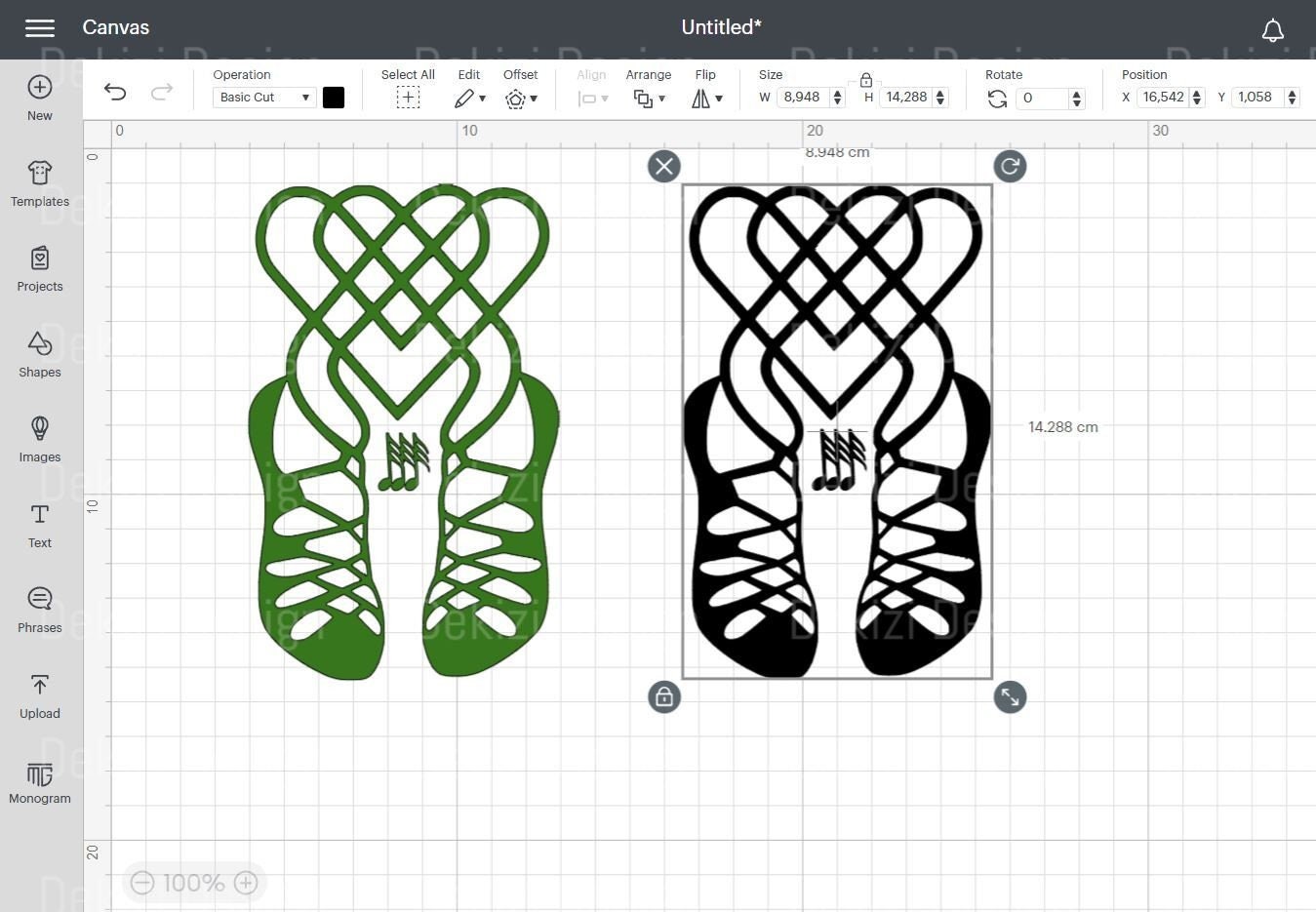Click the Height size field
The height and width of the screenshot is (912, 1316).
tap(906, 98)
